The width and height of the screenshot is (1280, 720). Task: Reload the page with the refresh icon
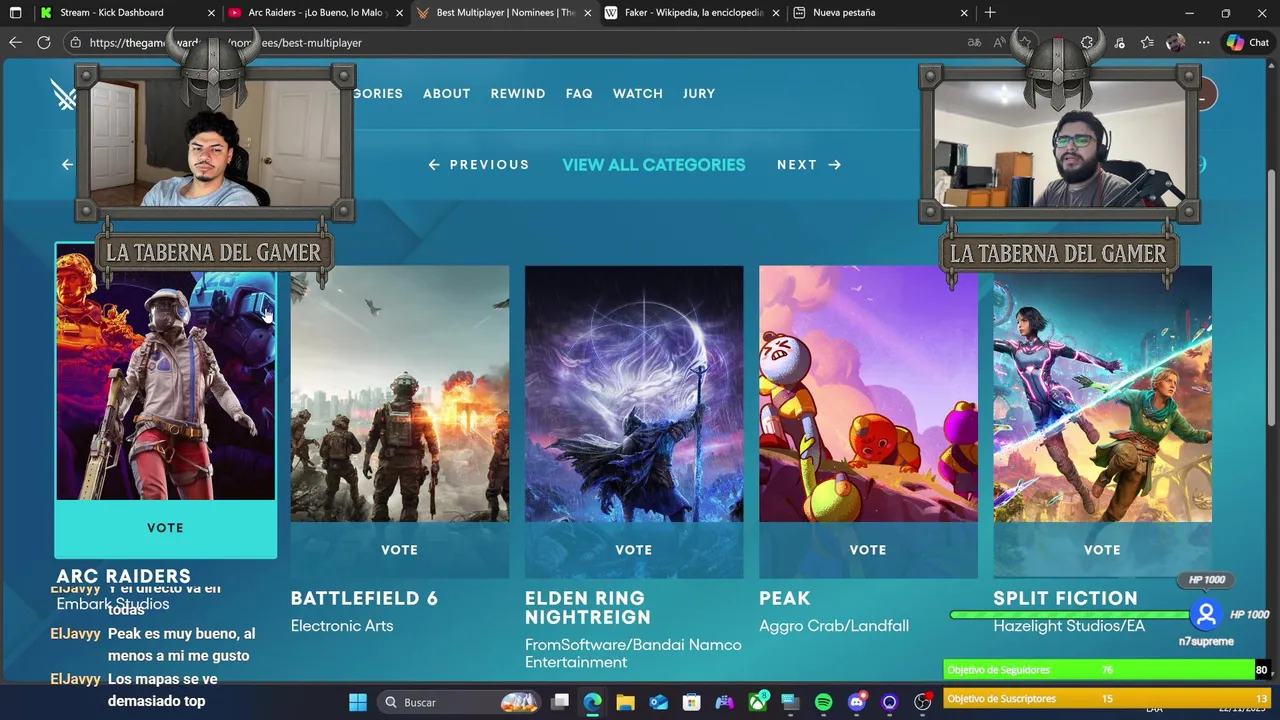(x=44, y=42)
